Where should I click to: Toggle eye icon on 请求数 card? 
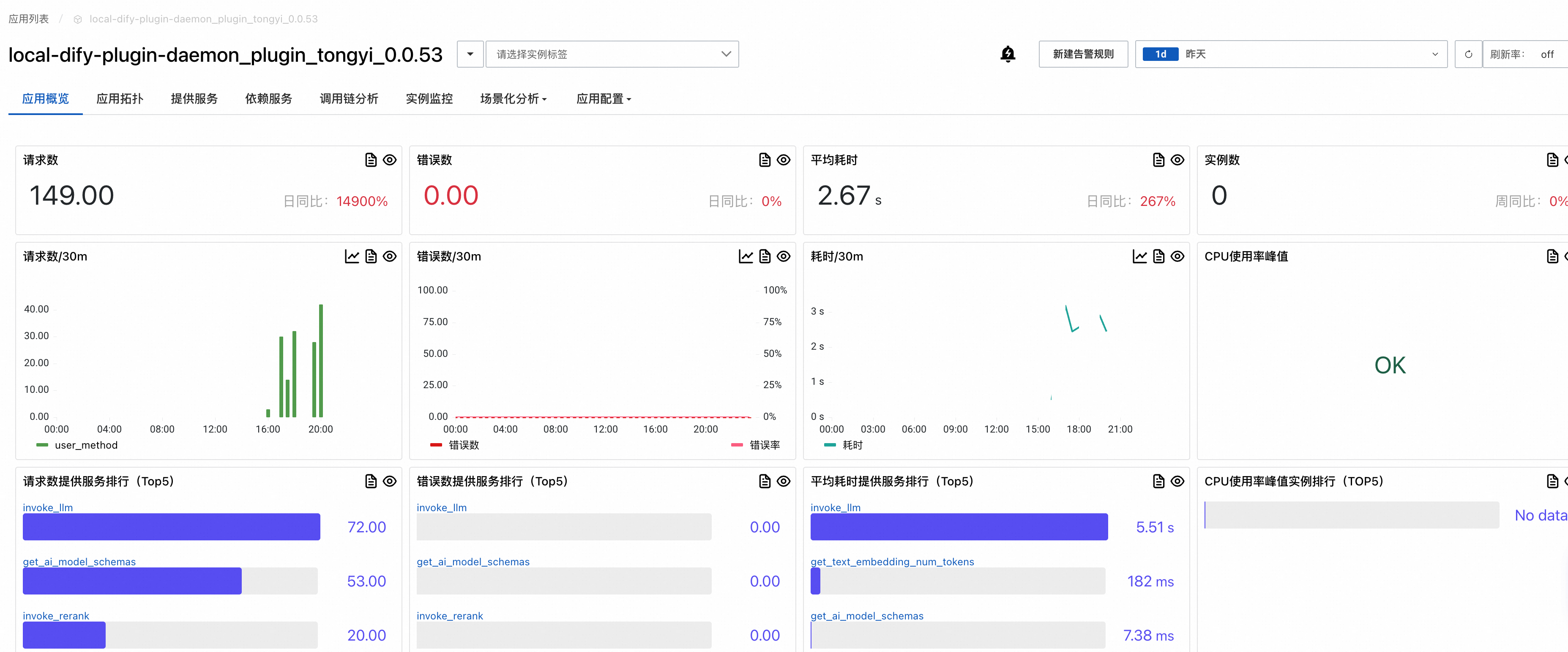tap(390, 159)
